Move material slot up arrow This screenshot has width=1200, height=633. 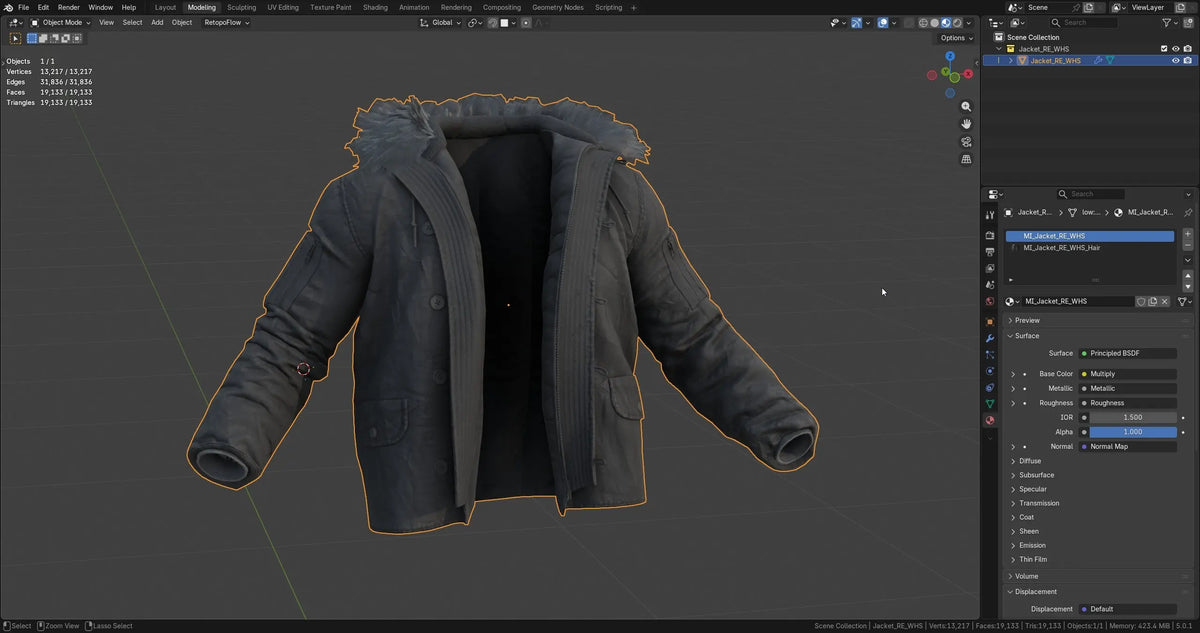pyautogui.click(x=1187, y=274)
